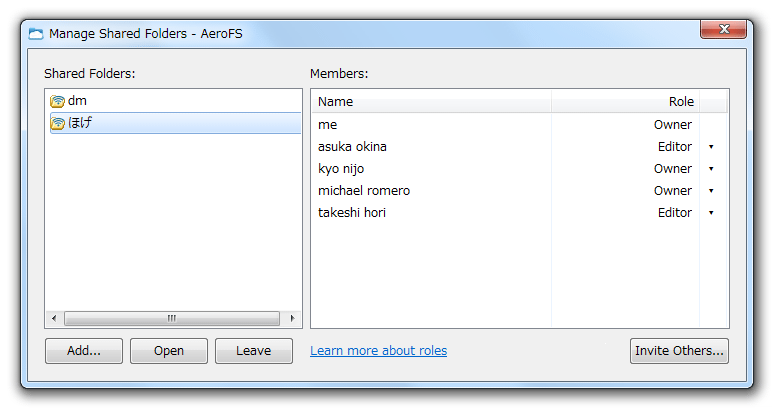The image size is (775, 411).
Task: Sort members by Role column header
Action: click(x=626, y=102)
